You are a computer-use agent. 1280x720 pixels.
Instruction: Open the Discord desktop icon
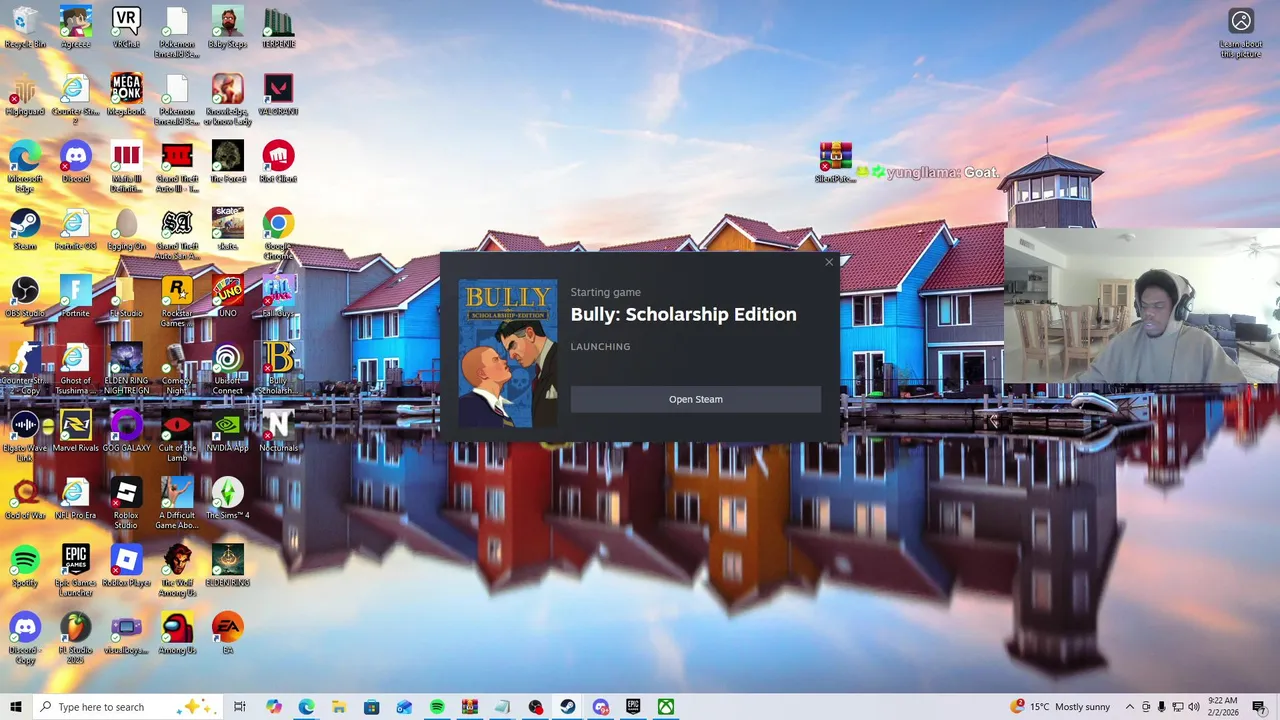[x=75, y=161]
